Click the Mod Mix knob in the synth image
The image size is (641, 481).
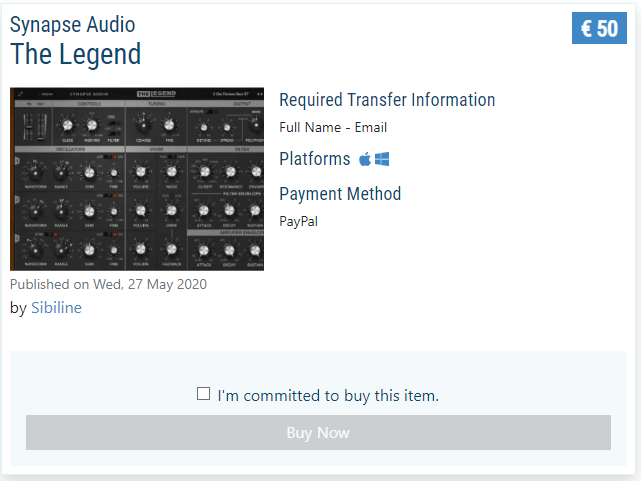[x=92, y=125]
